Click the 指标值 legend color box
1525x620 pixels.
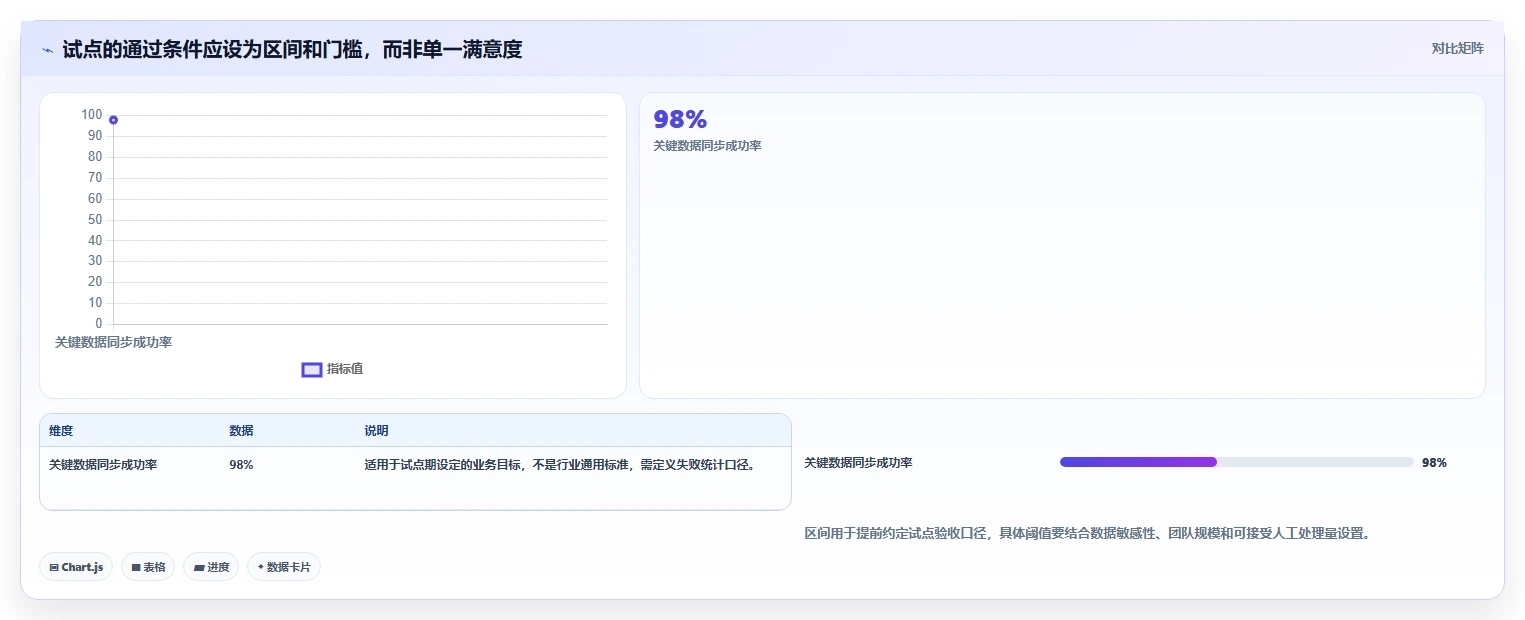tap(312, 370)
